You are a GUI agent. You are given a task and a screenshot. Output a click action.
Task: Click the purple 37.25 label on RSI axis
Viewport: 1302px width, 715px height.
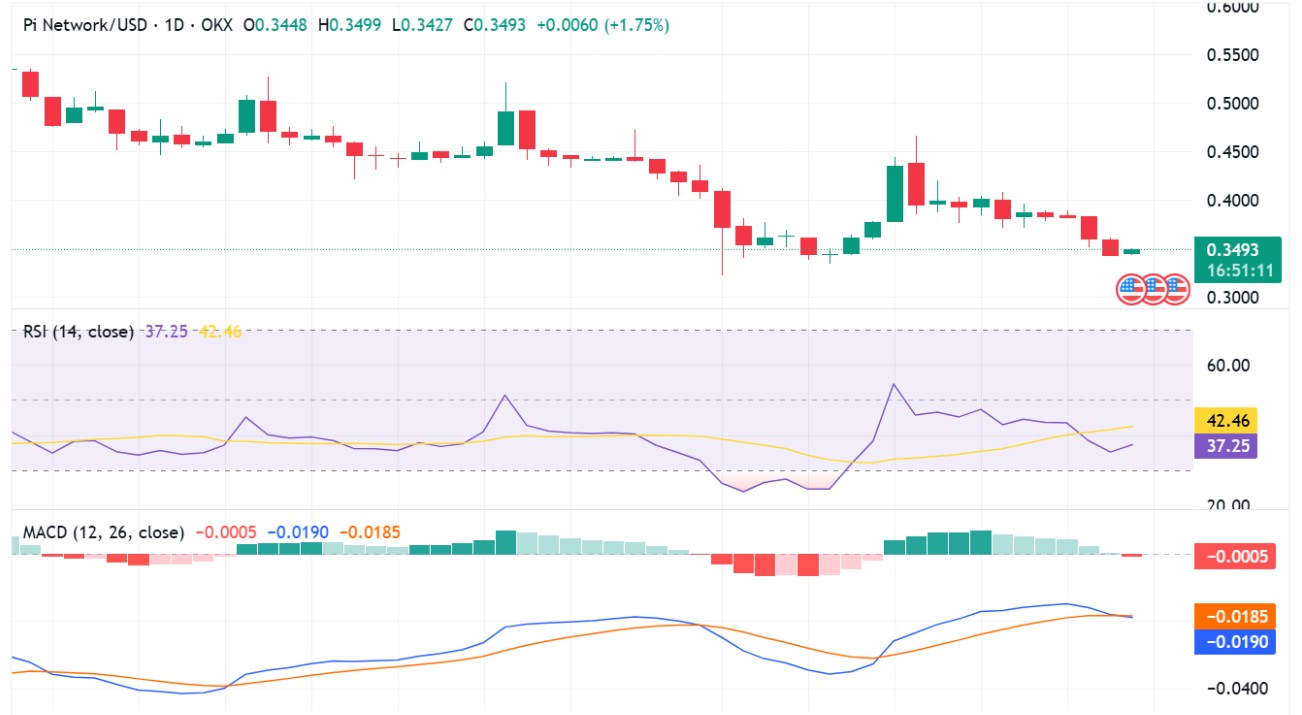pyautogui.click(x=1226, y=446)
